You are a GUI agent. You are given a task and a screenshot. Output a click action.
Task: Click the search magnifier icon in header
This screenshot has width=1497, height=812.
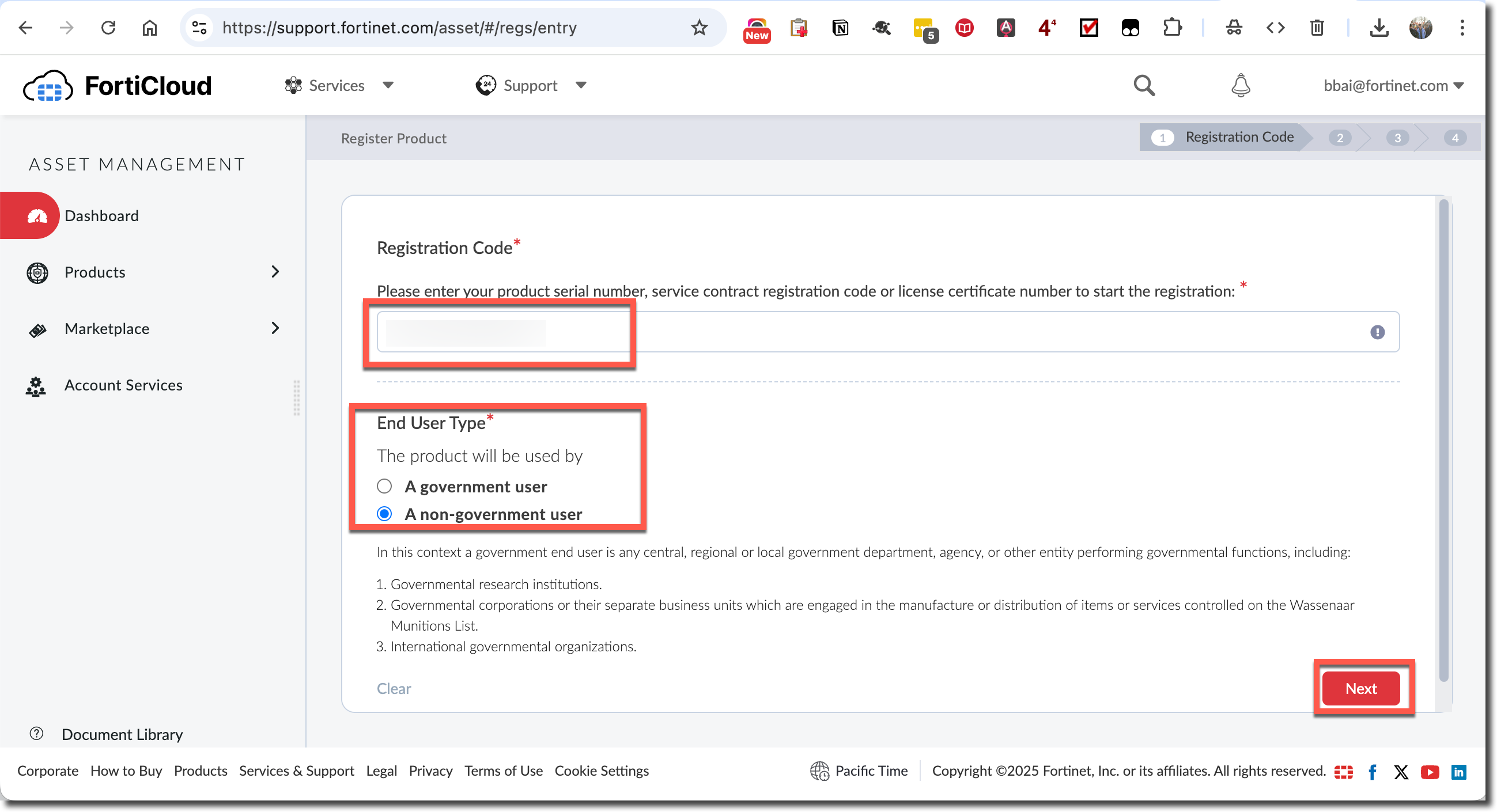1144,85
